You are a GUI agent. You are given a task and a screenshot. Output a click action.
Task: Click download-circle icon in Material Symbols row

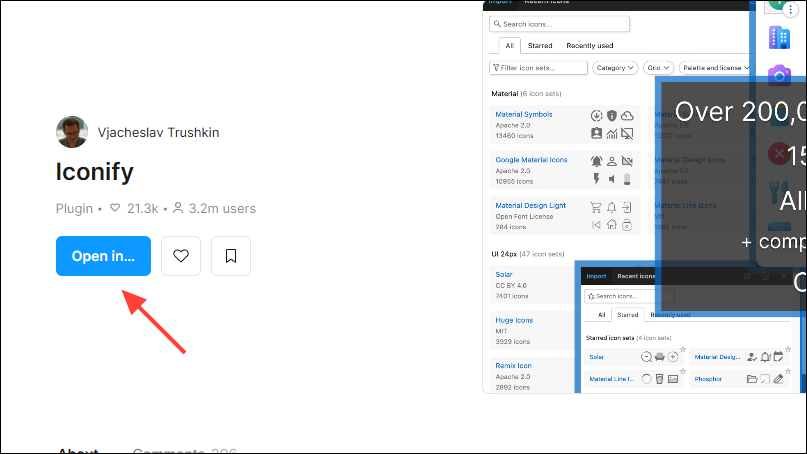click(x=597, y=116)
